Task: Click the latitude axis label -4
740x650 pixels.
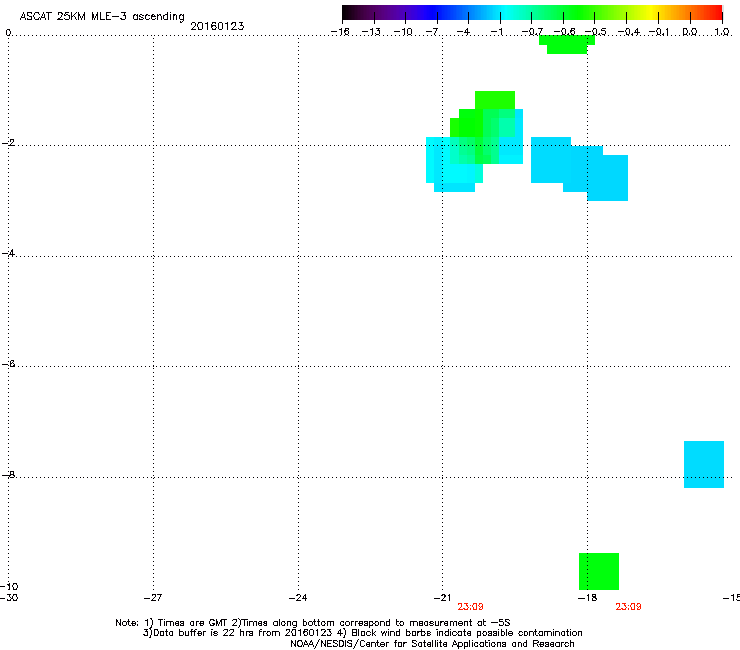Action: [8, 253]
